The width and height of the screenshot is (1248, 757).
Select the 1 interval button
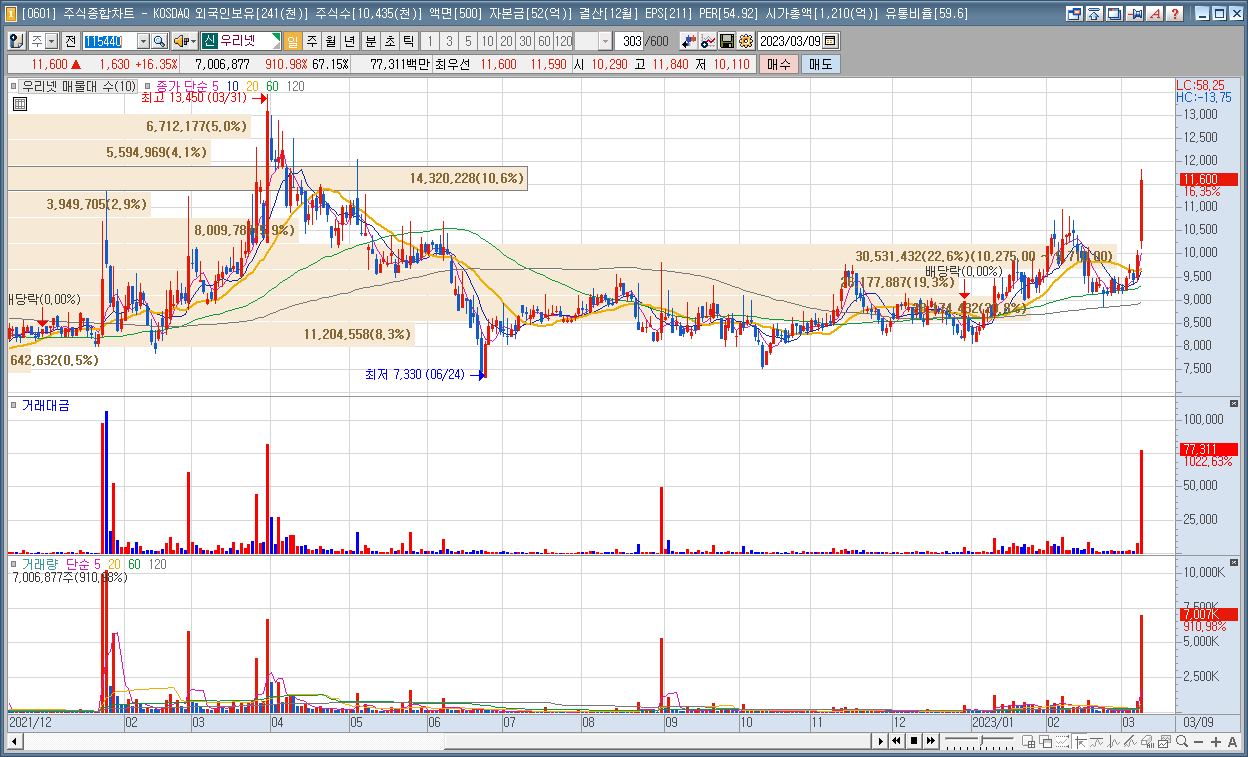click(431, 41)
